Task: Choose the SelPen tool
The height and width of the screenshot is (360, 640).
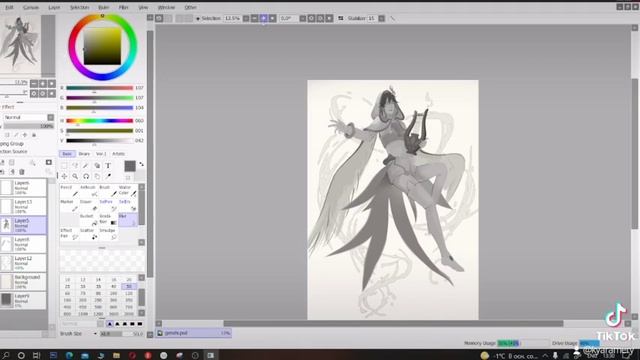Action: click(109, 205)
